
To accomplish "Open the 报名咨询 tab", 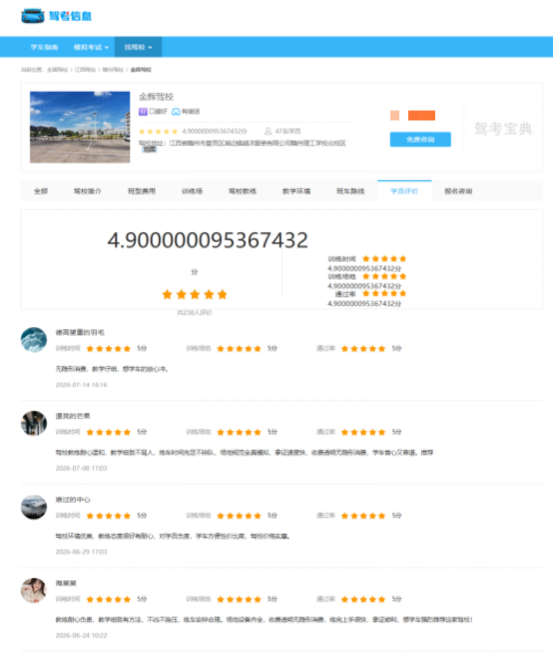I will tap(458, 191).
